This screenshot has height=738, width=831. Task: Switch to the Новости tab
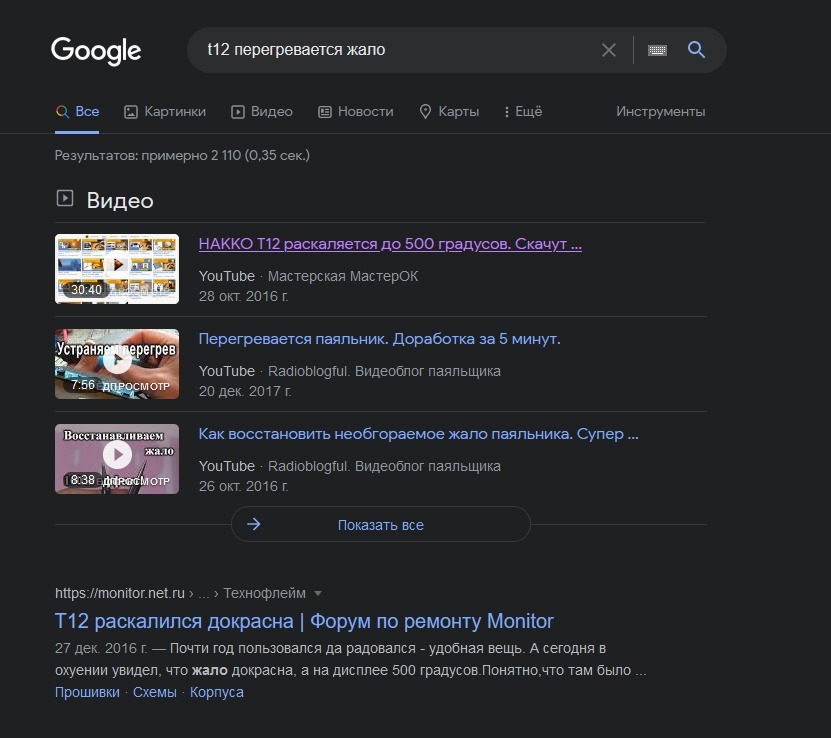(x=356, y=111)
